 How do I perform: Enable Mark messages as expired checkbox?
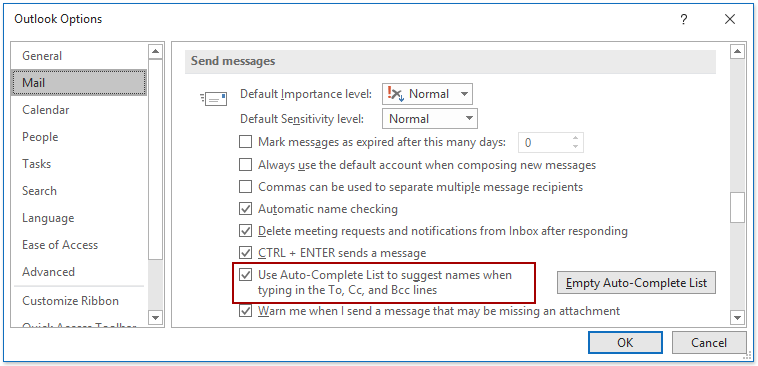coord(246,142)
